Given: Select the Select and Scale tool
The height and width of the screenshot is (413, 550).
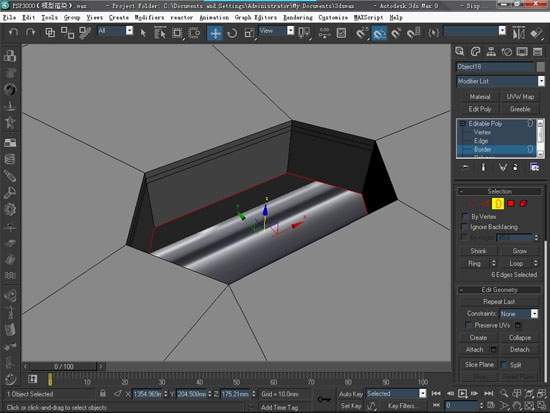Looking at the screenshot, I should click(x=249, y=33).
